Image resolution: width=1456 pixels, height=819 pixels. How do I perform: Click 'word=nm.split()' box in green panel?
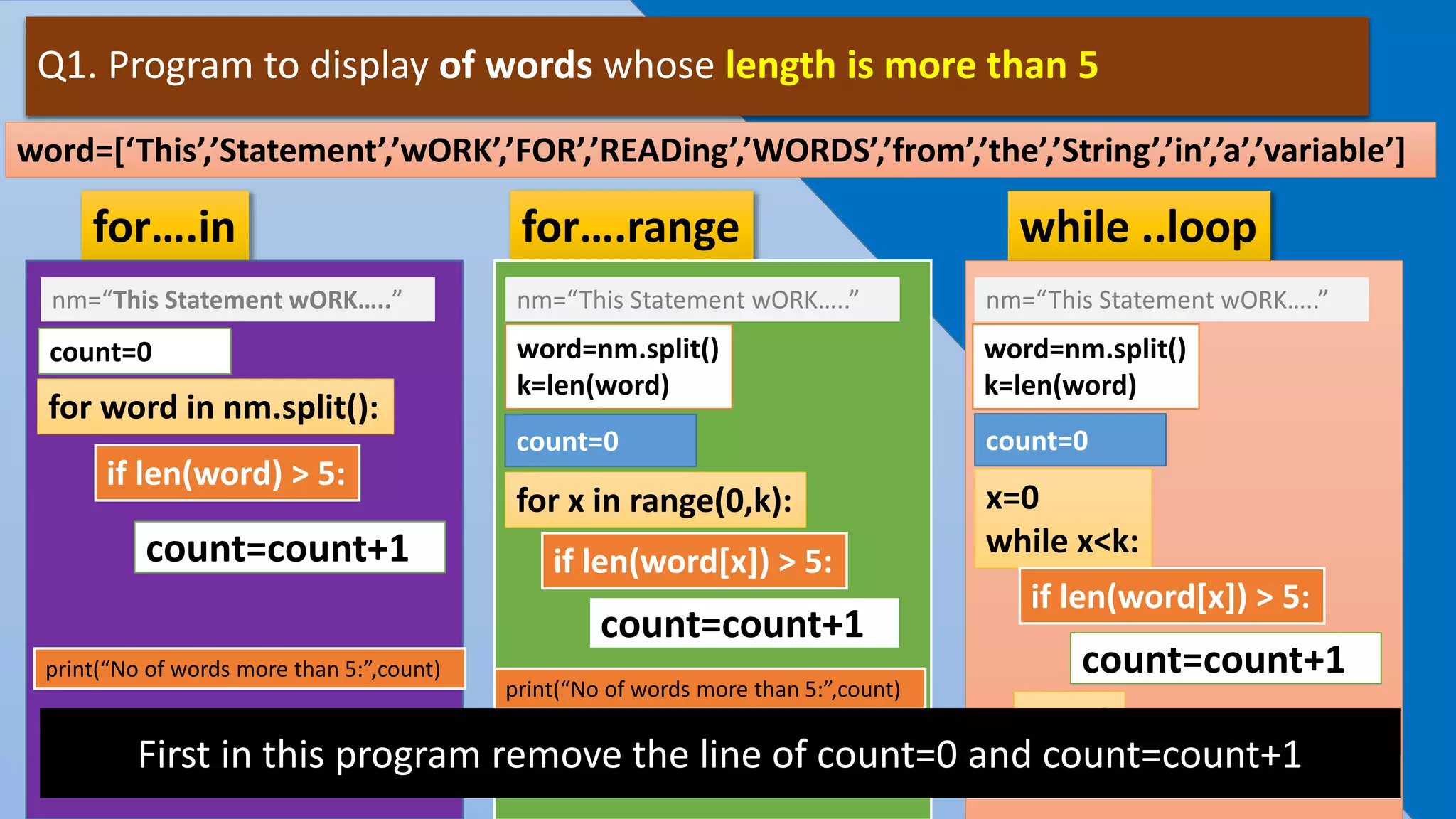pos(618,367)
